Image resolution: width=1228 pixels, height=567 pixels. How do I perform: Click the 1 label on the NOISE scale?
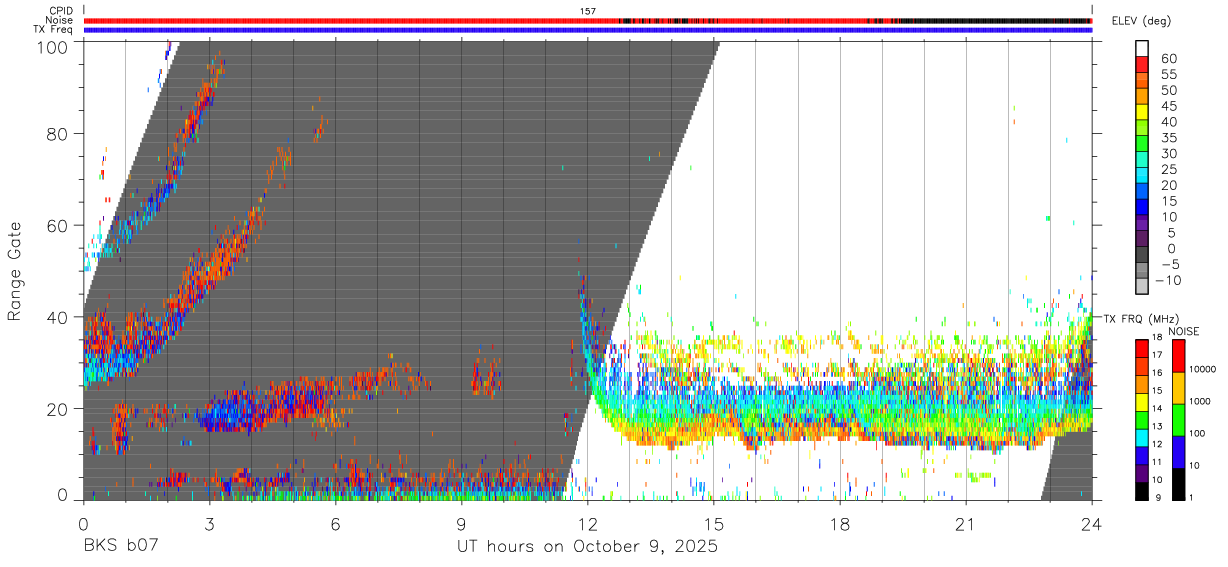(1193, 498)
